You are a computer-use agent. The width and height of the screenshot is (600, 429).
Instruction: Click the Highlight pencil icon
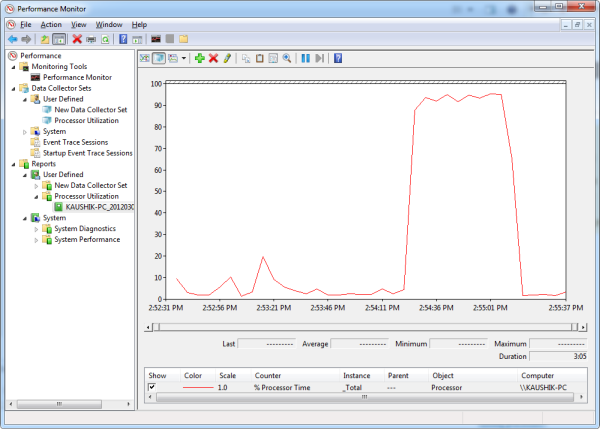[227, 58]
